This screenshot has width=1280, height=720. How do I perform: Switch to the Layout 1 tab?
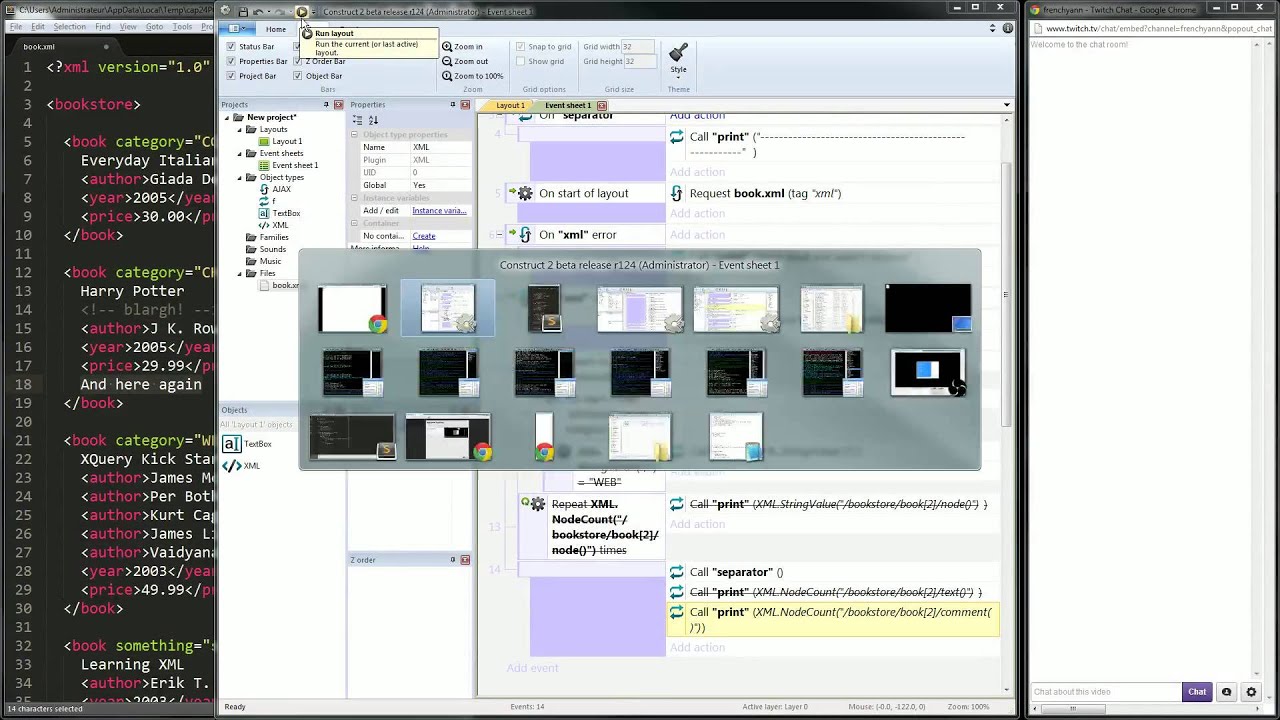[510, 105]
